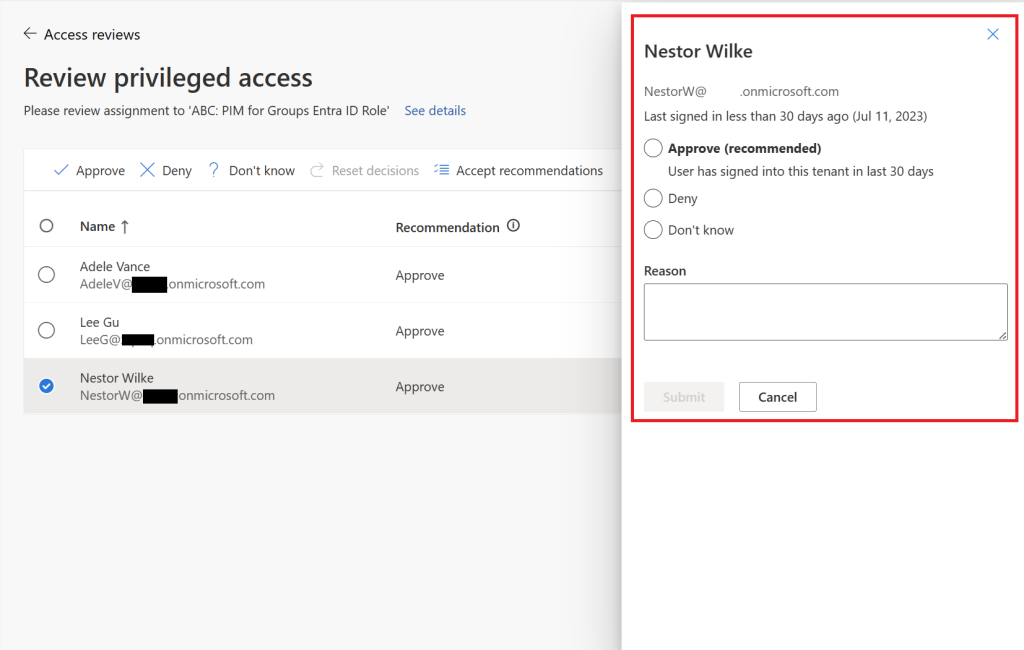Select the Don't know question mark icon
1024x650 pixels.
pos(213,170)
